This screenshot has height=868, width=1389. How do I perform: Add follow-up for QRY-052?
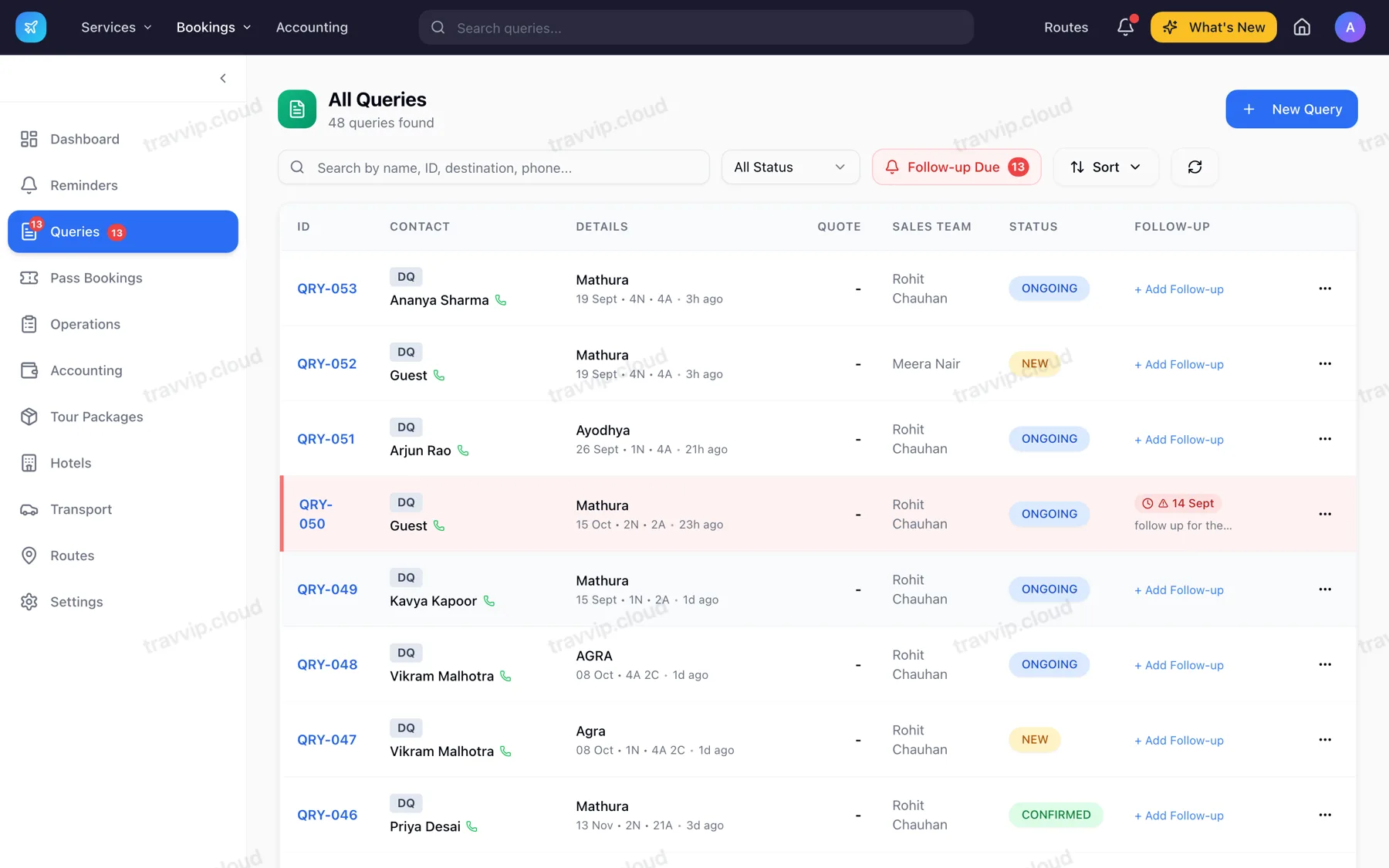pos(1178,364)
